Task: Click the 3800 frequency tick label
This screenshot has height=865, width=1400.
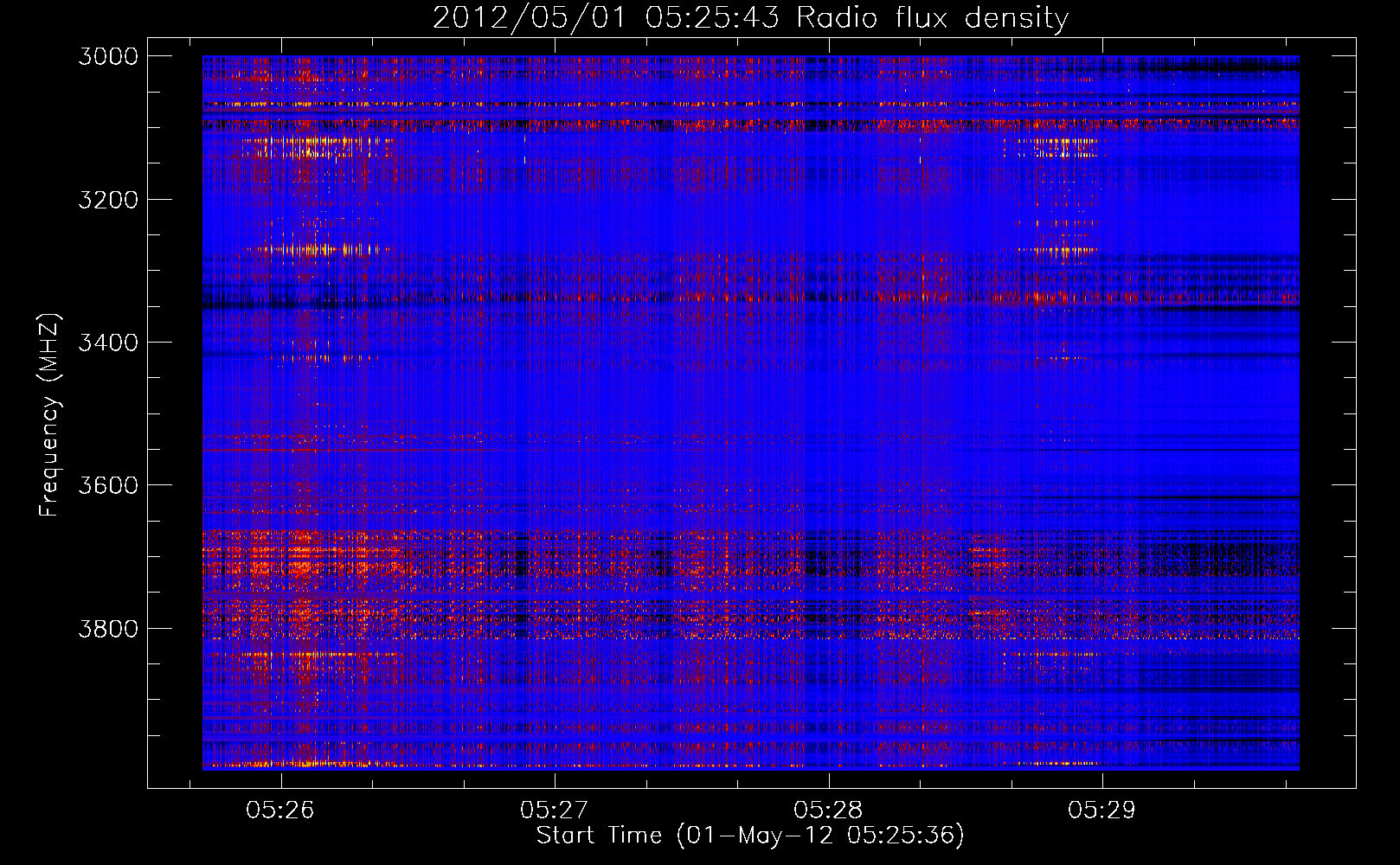Action: pos(108,628)
